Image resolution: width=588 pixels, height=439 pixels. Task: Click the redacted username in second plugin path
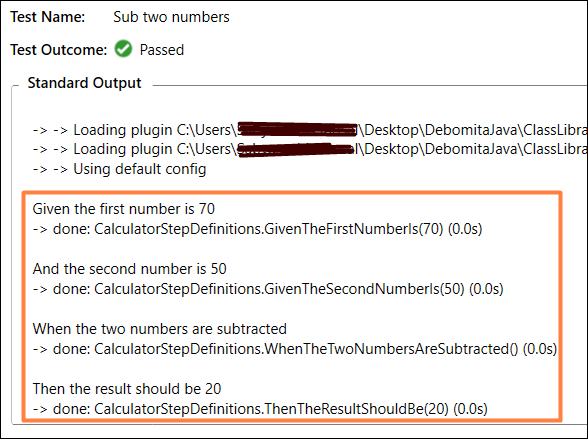(296, 150)
